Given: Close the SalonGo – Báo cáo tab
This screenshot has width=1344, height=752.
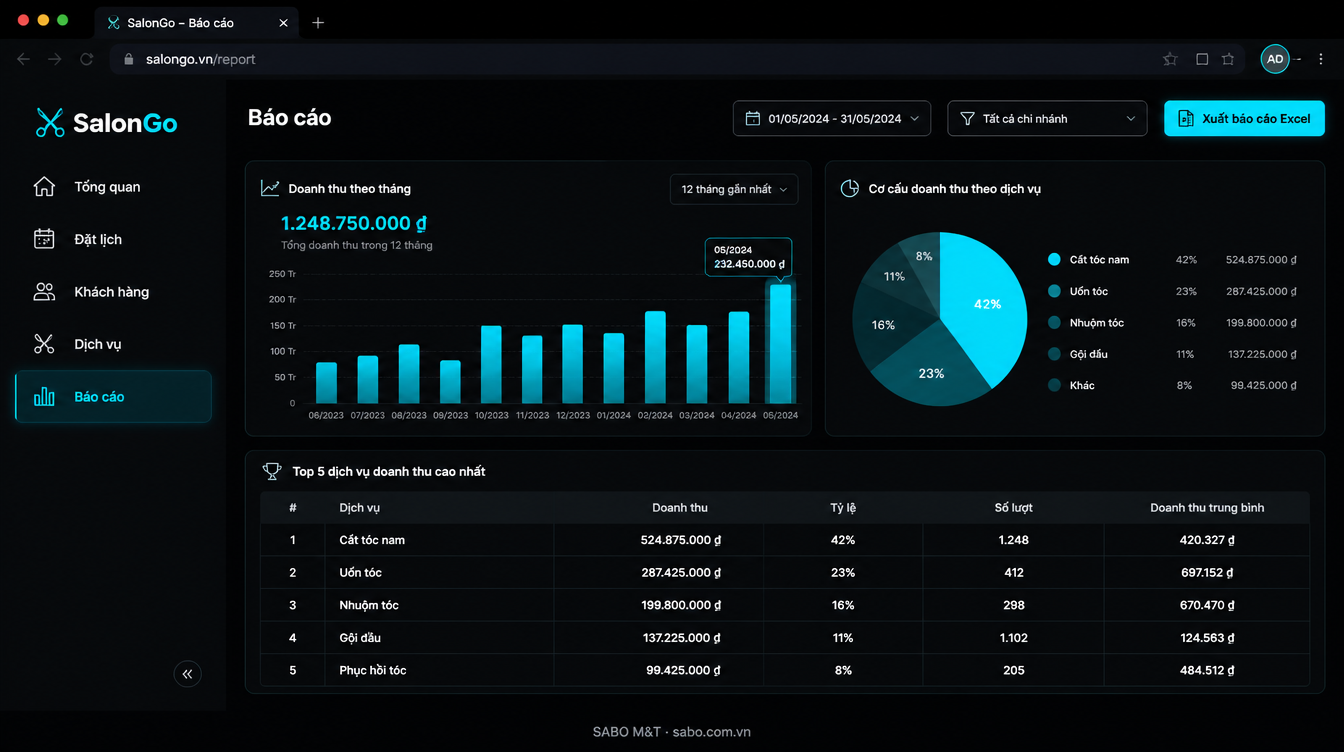Looking at the screenshot, I should (x=284, y=22).
